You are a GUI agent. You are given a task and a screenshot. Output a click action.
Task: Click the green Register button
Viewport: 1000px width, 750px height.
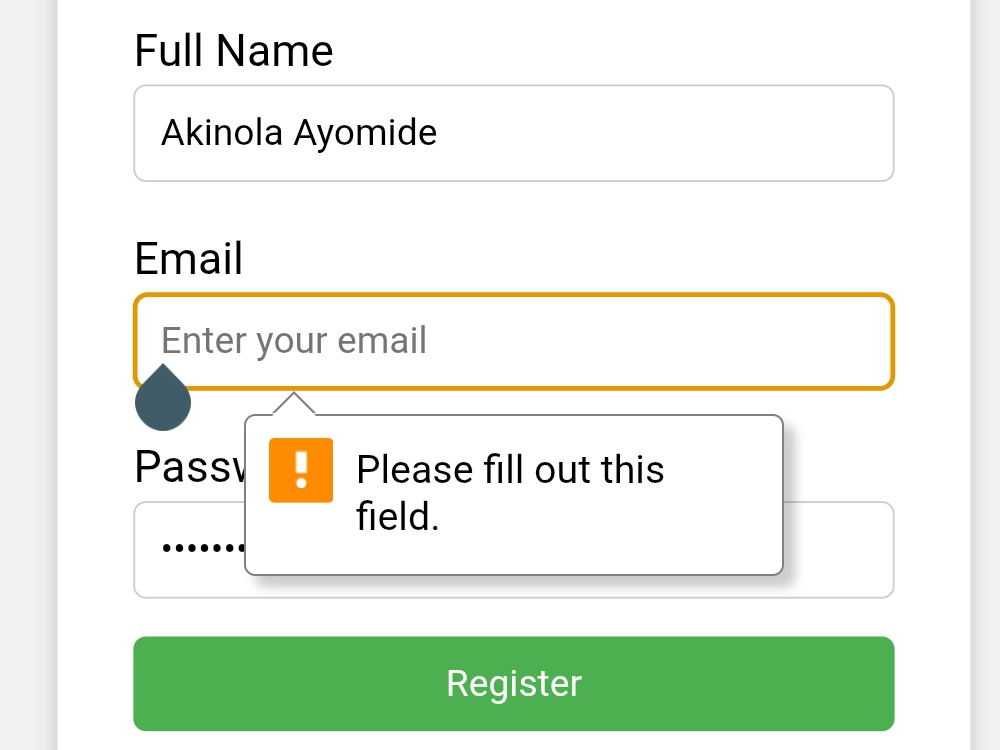pyautogui.click(x=514, y=684)
